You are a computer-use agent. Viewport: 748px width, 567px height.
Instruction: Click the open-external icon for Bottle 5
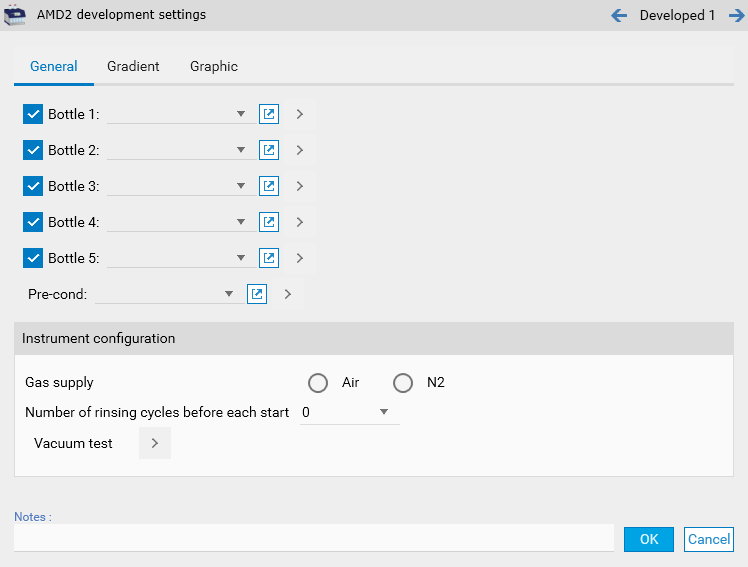click(269, 258)
